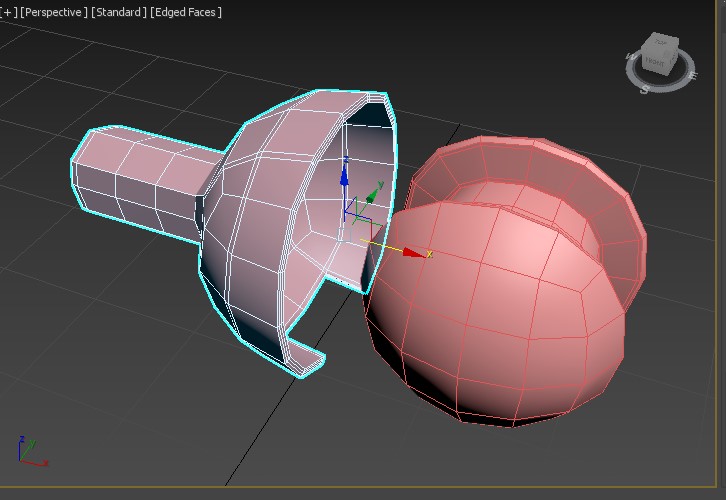Click the S compass label on the ViewCube ring
The image size is (726, 500).
(x=646, y=89)
